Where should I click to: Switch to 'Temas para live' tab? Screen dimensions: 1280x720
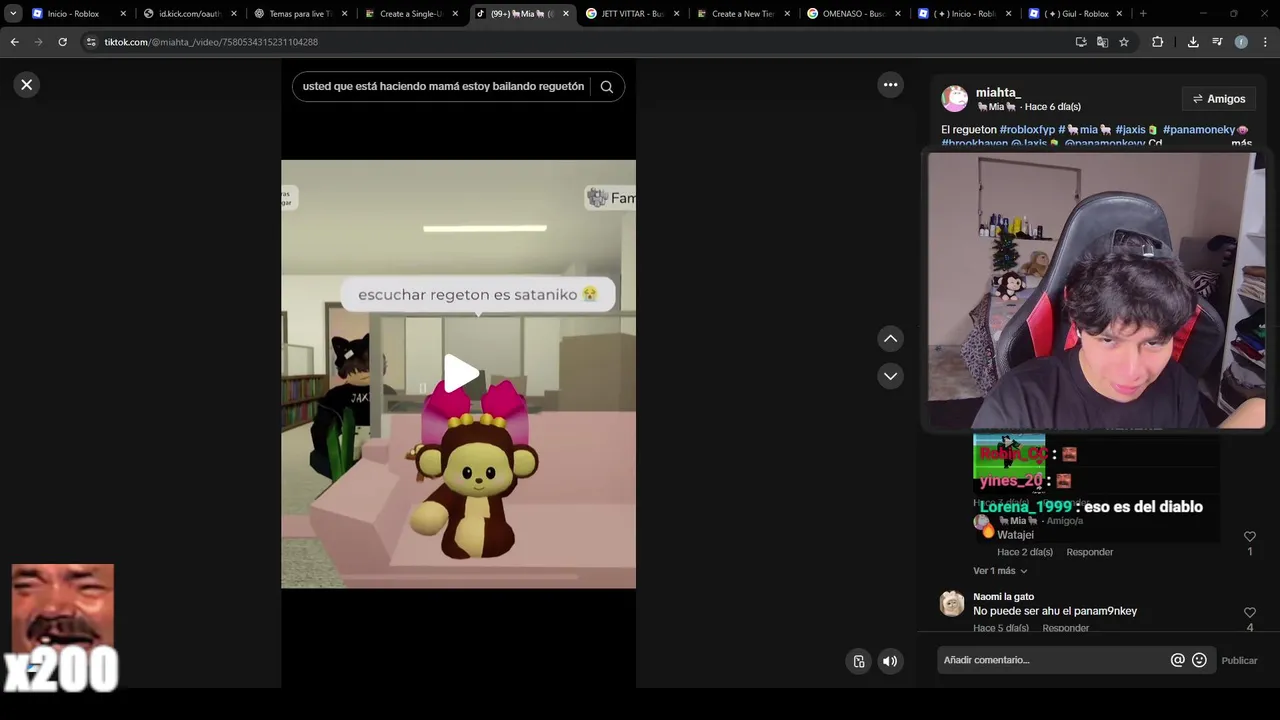[x=299, y=14]
